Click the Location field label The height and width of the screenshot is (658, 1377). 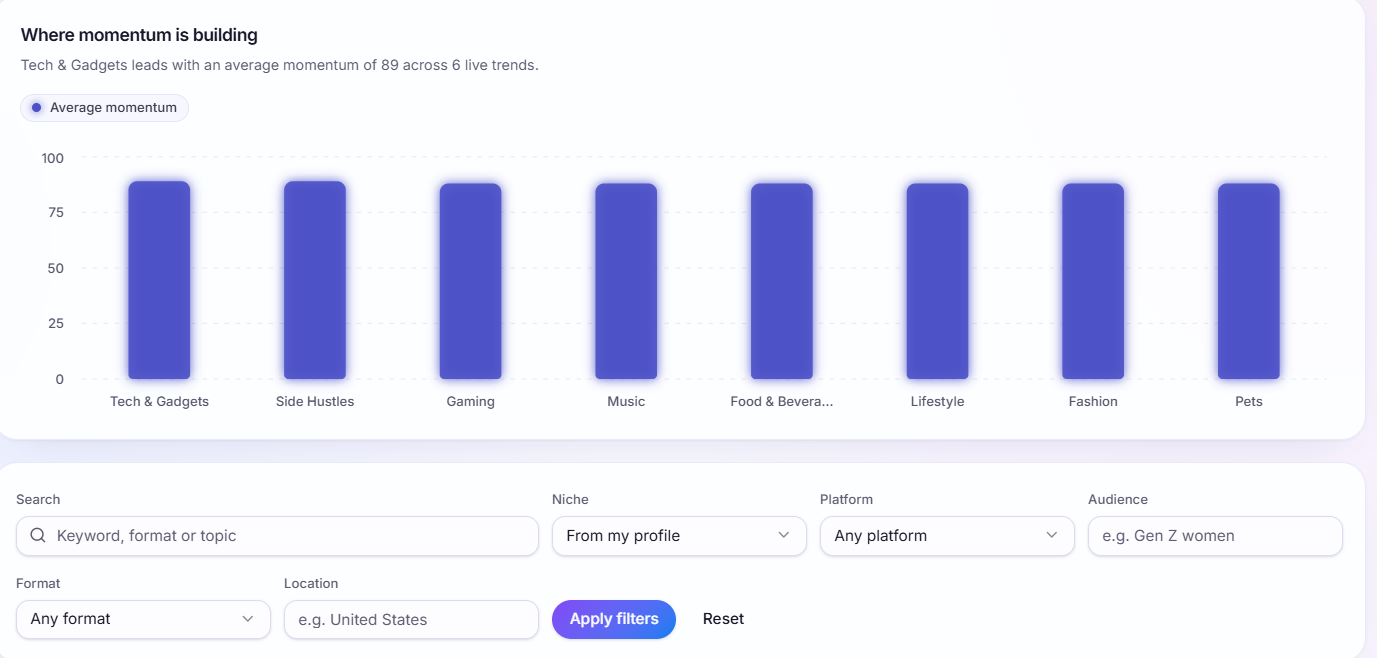click(x=311, y=584)
